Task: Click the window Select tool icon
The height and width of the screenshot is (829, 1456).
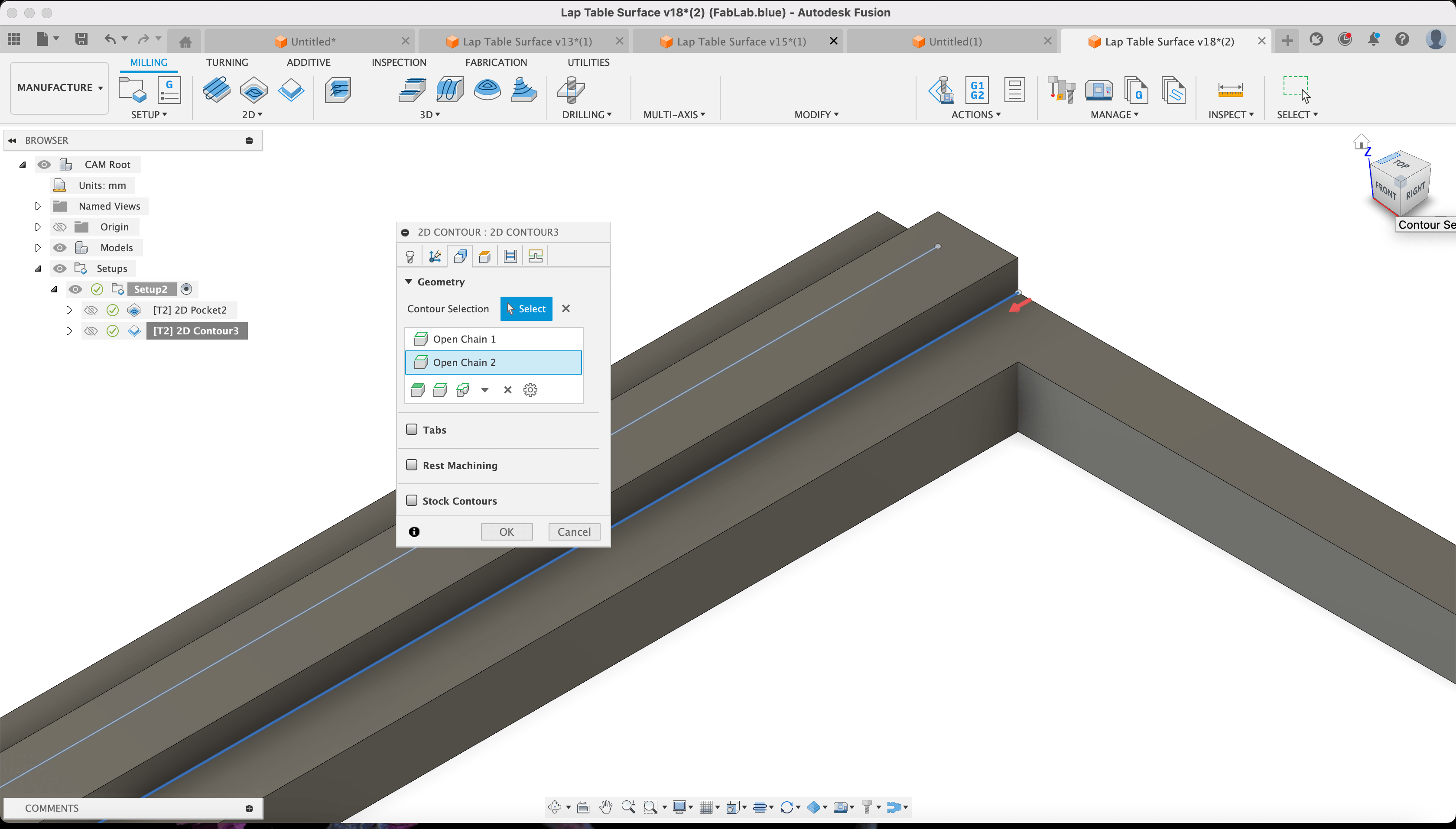Action: 1297,89
